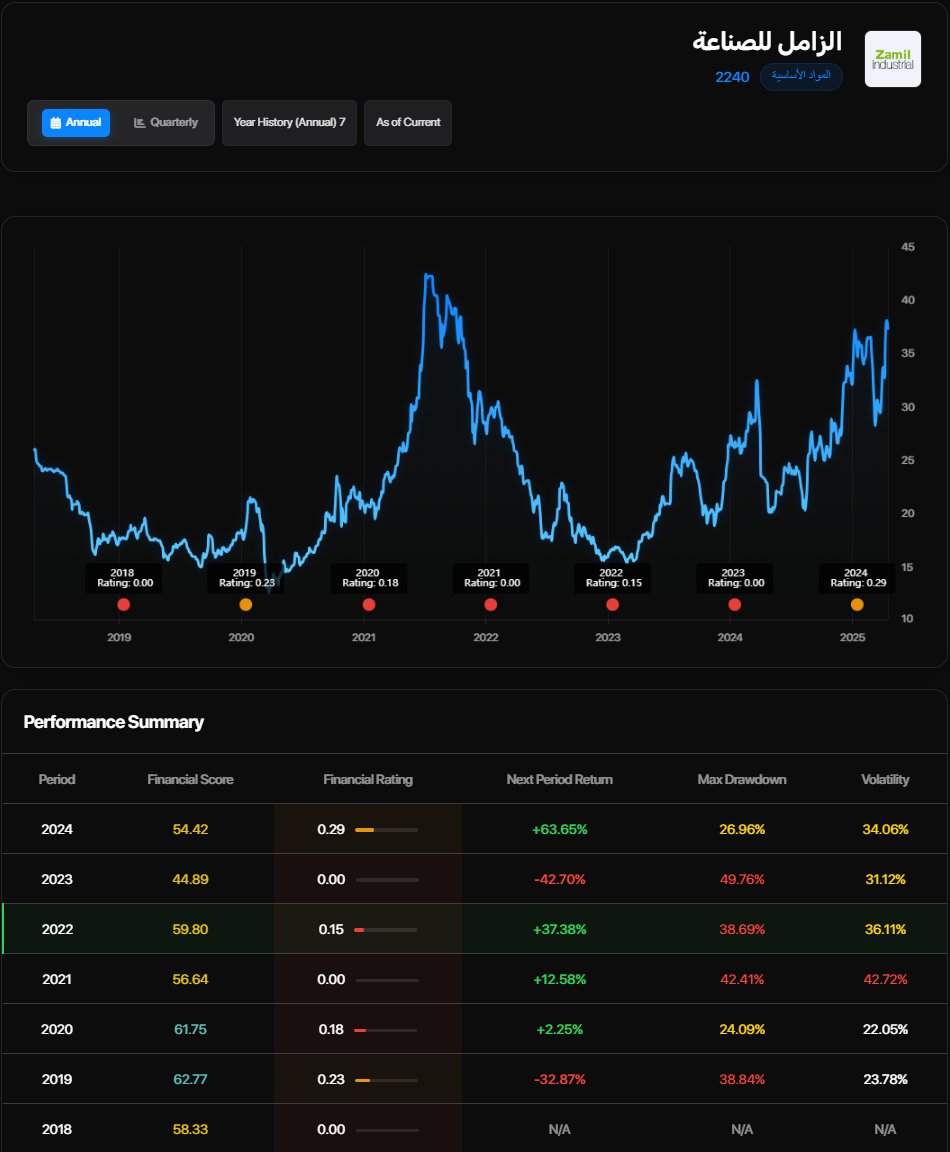950x1152 pixels.
Task: Click the Volatility column header
Action: tap(885, 780)
